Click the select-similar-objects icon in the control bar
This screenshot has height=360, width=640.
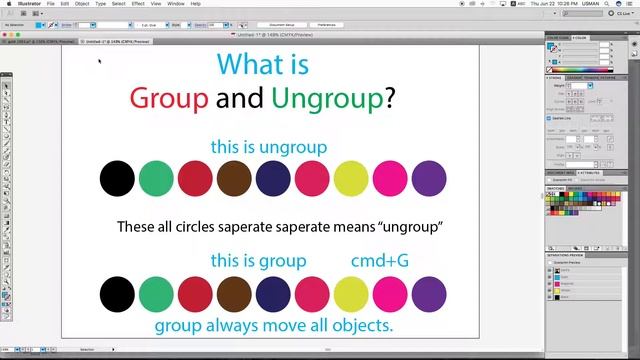click(x=243, y=25)
